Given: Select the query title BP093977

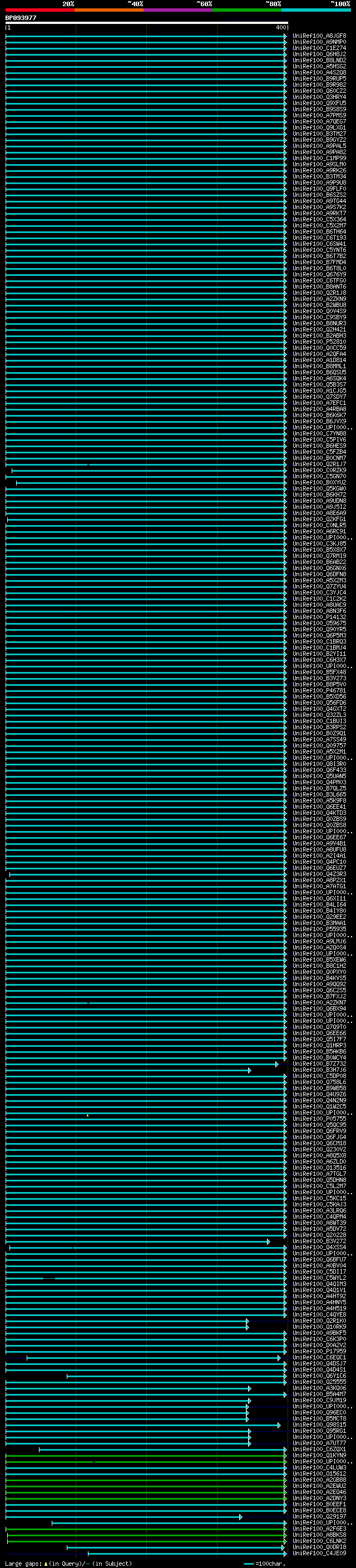Looking at the screenshot, I should 21,18.
